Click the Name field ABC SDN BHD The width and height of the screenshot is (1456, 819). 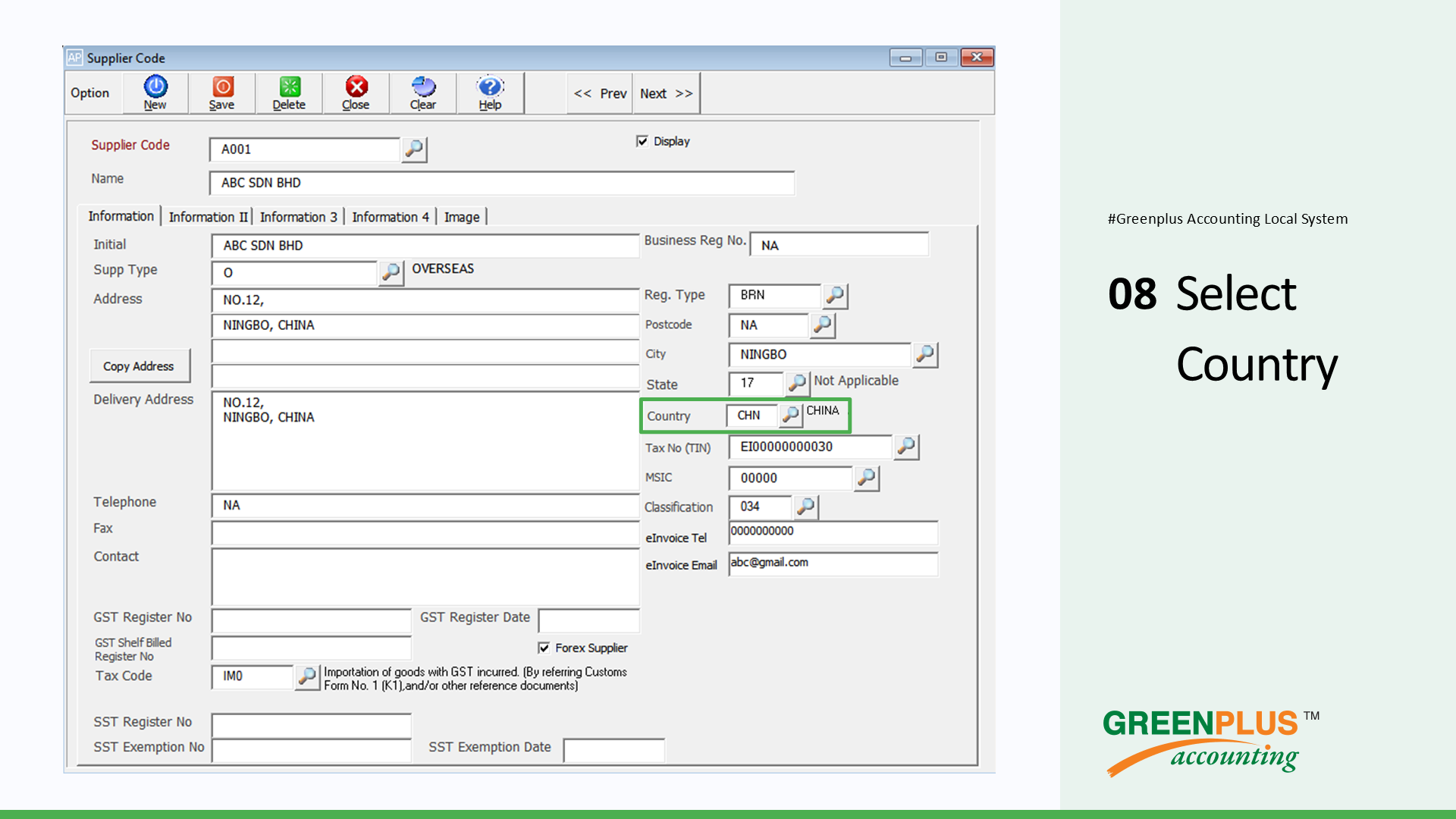502,183
